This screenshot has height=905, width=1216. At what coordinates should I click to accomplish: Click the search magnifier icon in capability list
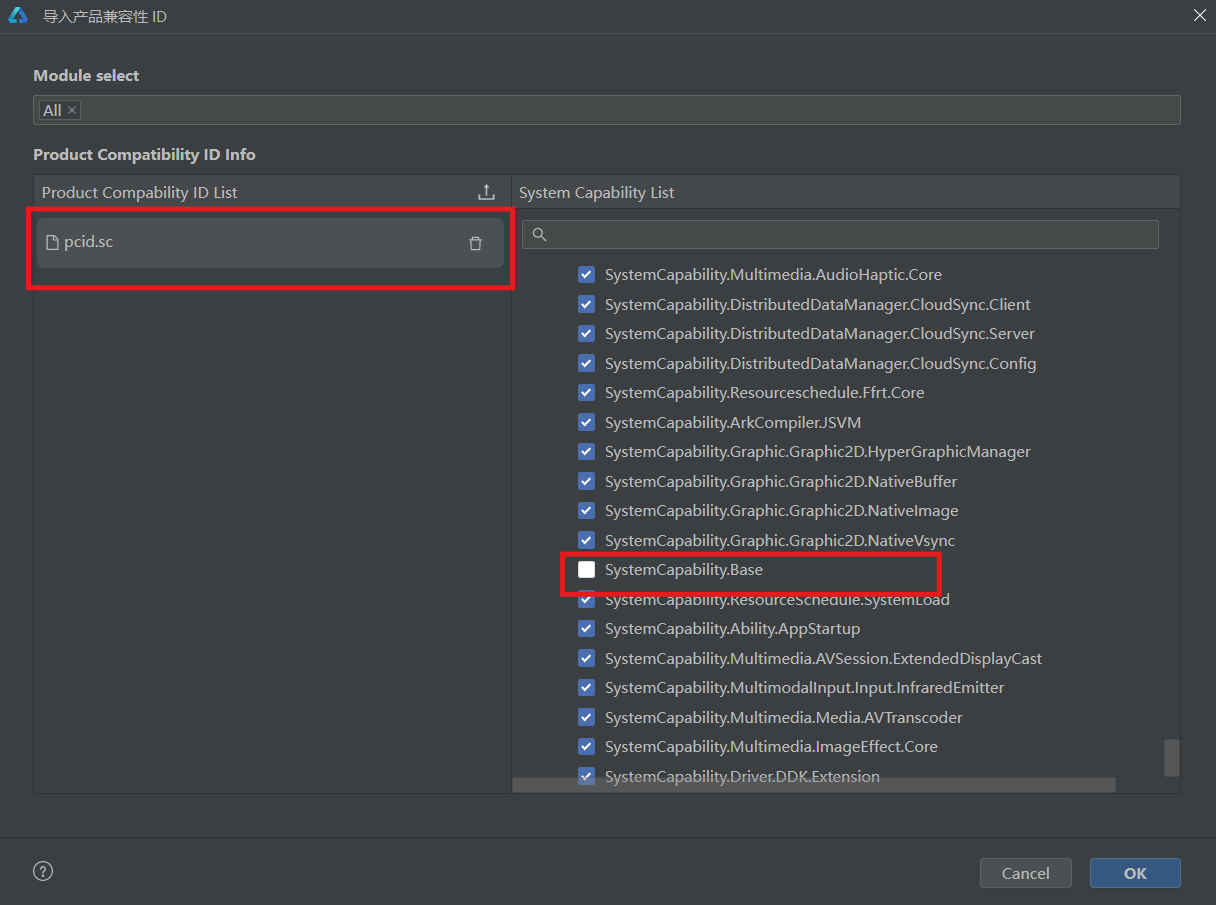(x=539, y=234)
